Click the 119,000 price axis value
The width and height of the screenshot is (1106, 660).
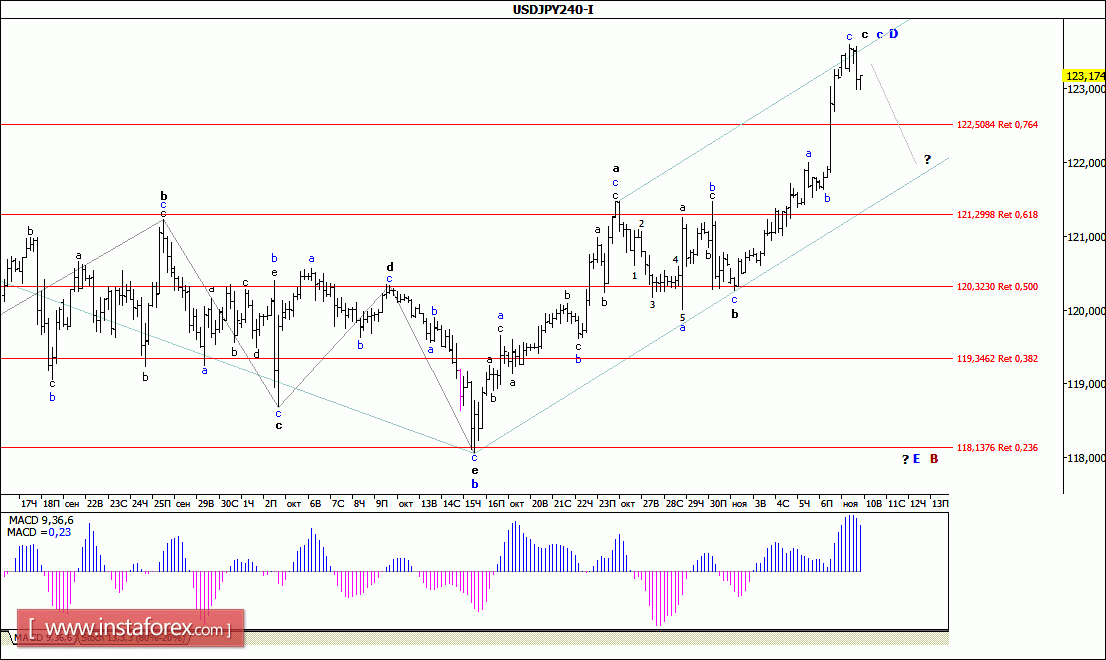[1087, 384]
